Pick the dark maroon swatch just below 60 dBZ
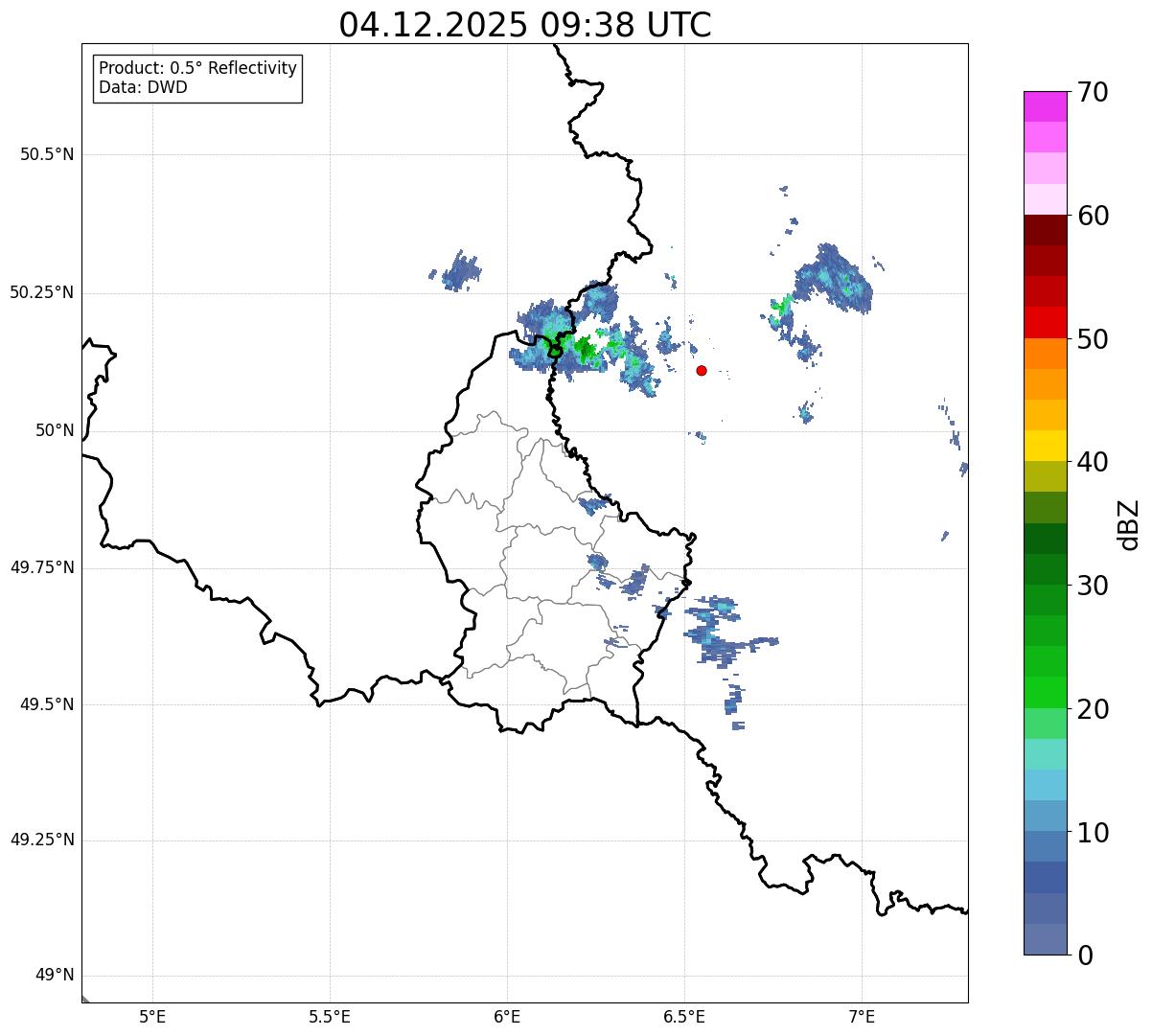The width and height of the screenshot is (1152, 1036). [1045, 230]
